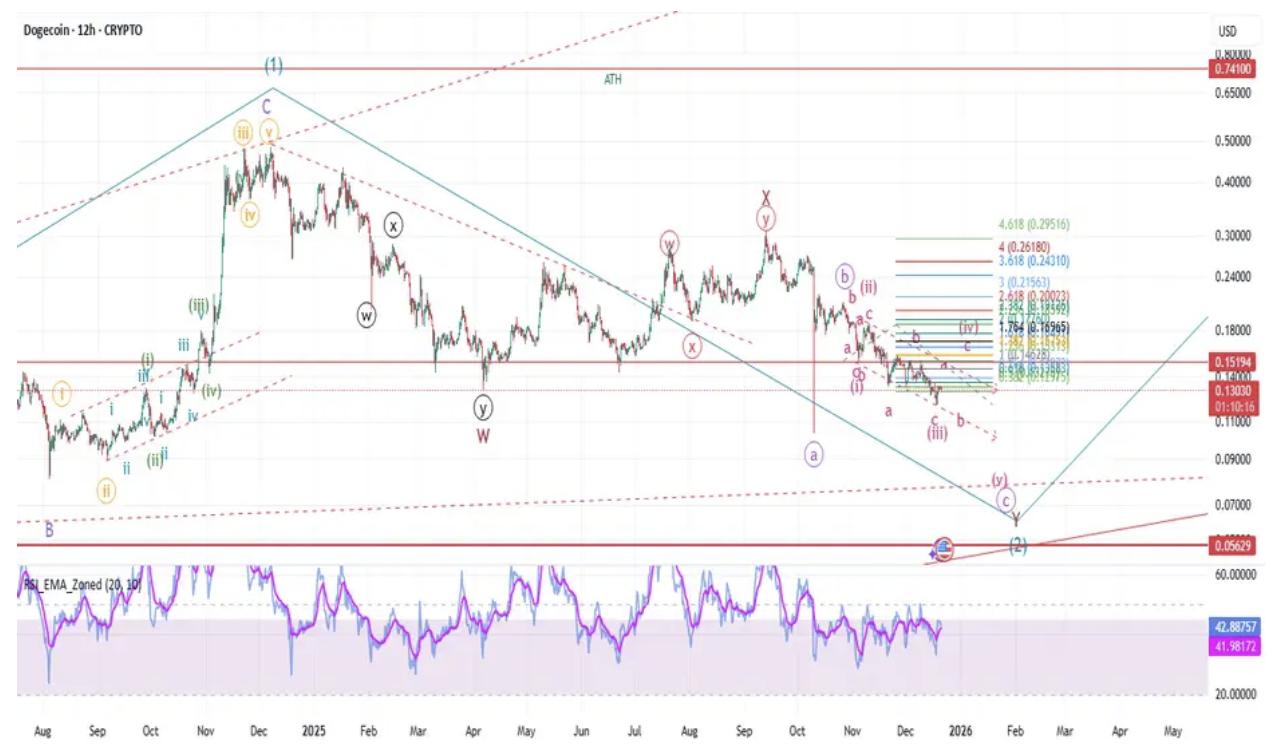Image resolution: width=1267 pixels, height=756 pixels.
Task: Click the purple circled 'c' wave label
Action: (1006, 498)
